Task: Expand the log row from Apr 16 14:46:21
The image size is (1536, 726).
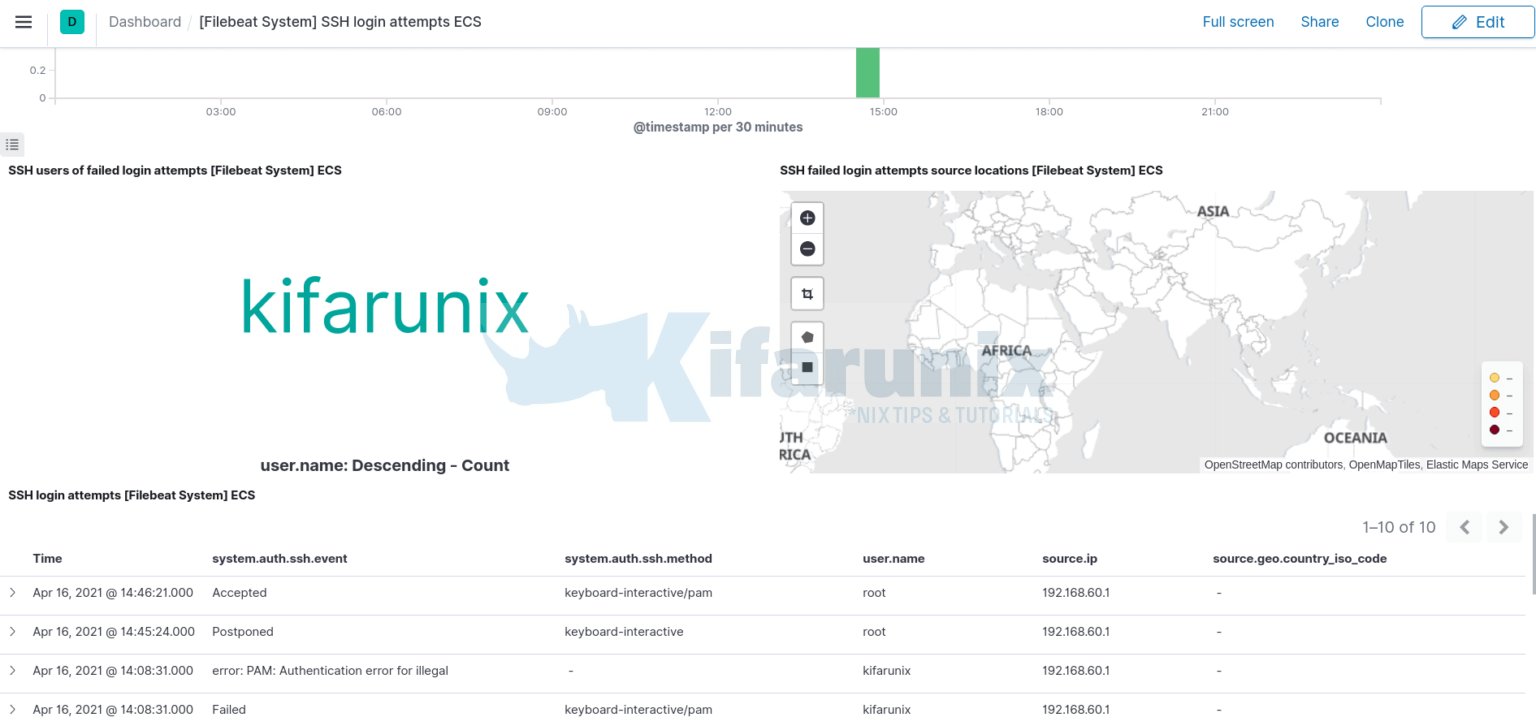Action: (12, 592)
